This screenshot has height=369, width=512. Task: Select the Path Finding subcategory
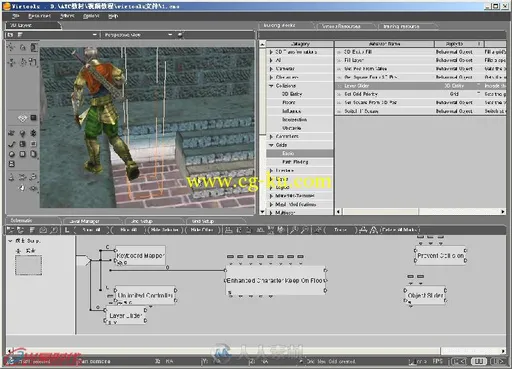295,162
